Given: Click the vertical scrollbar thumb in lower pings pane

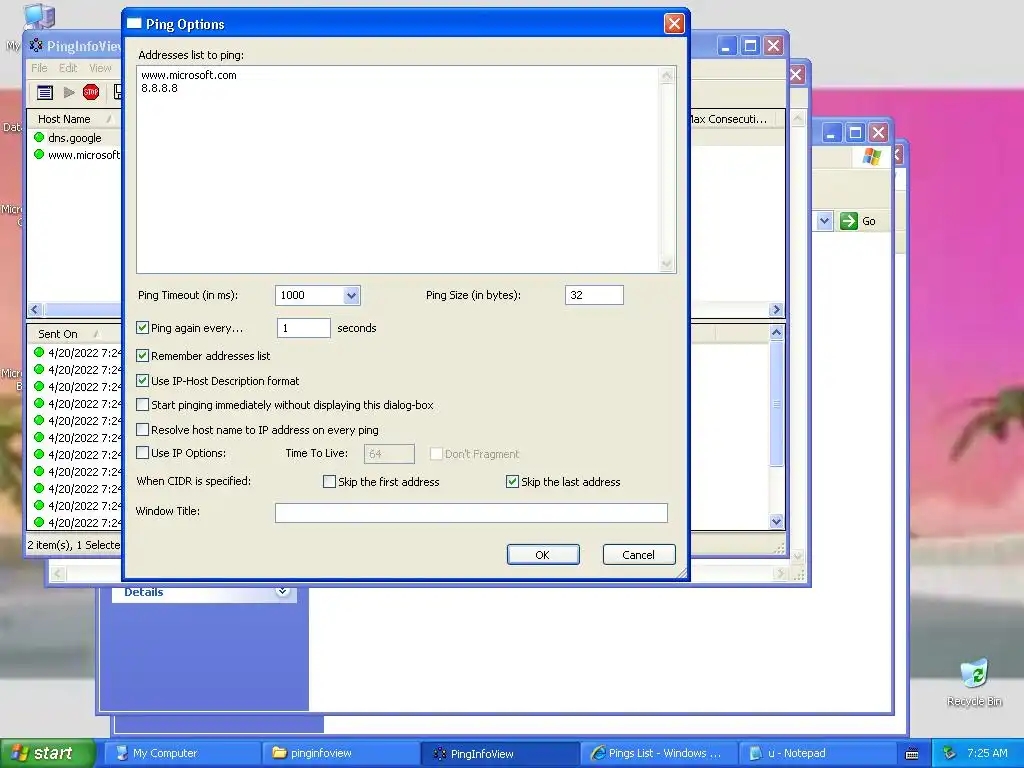Looking at the screenshot, I should coord(776,404).
